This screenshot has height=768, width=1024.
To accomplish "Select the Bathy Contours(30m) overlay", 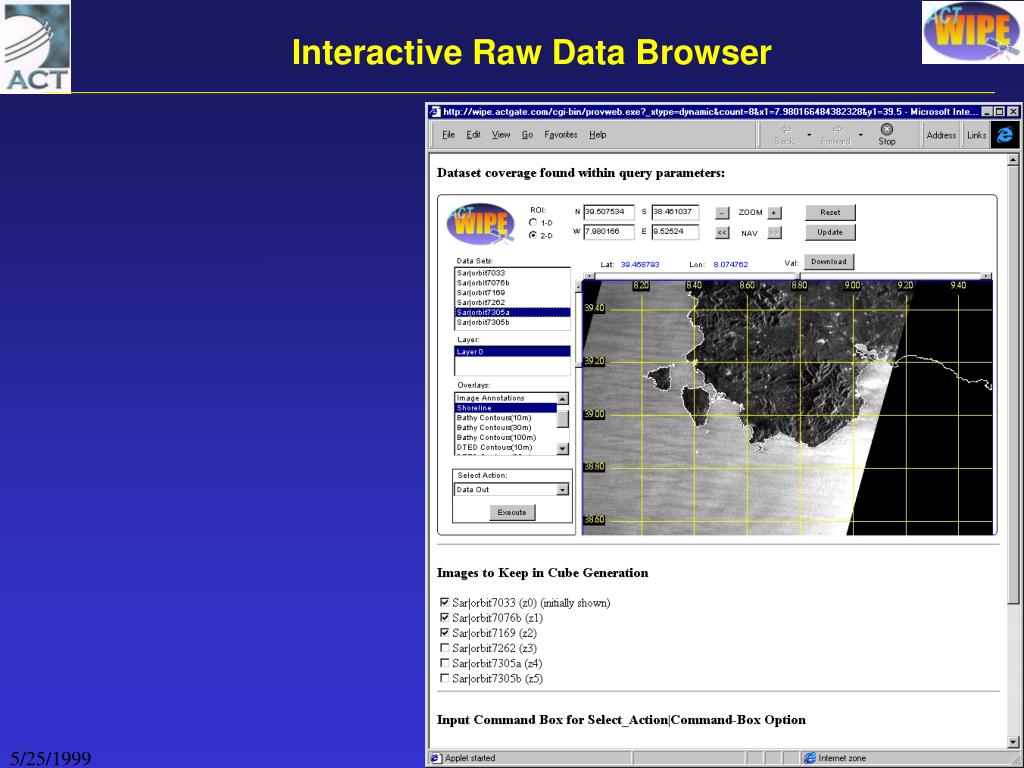I will [505, 428].
